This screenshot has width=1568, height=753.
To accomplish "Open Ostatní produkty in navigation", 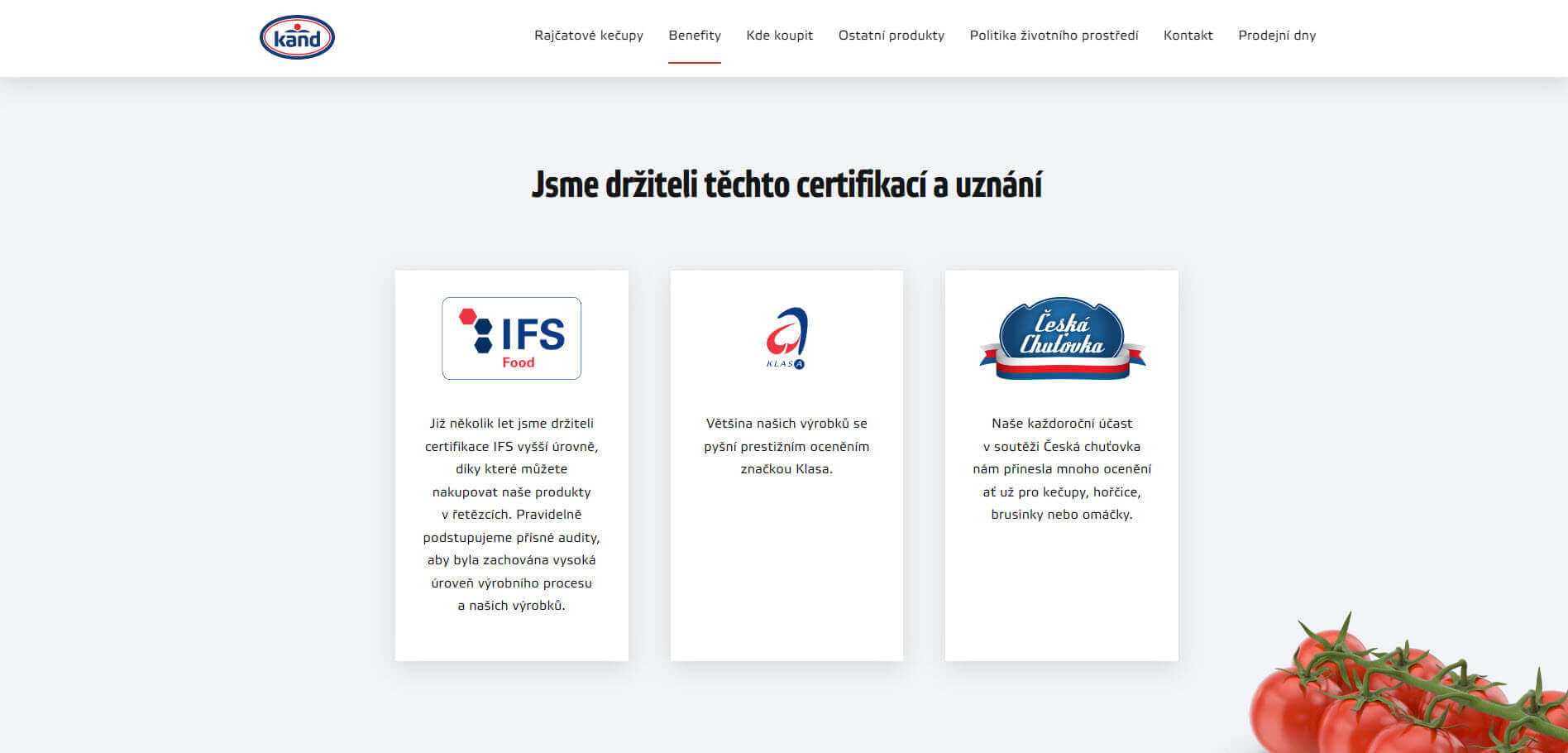I will pos(892,36).
